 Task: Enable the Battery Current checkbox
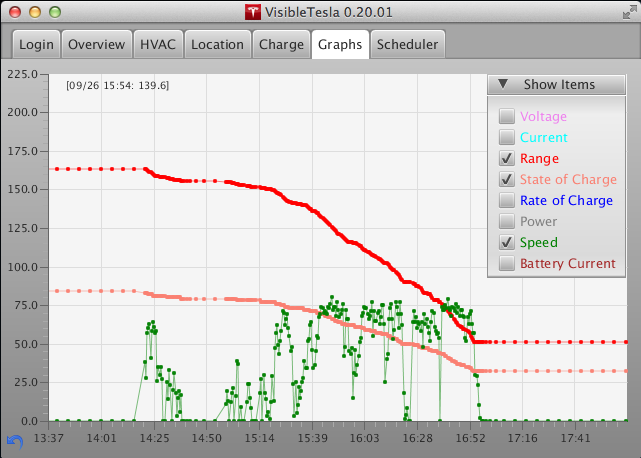point(507,263)
